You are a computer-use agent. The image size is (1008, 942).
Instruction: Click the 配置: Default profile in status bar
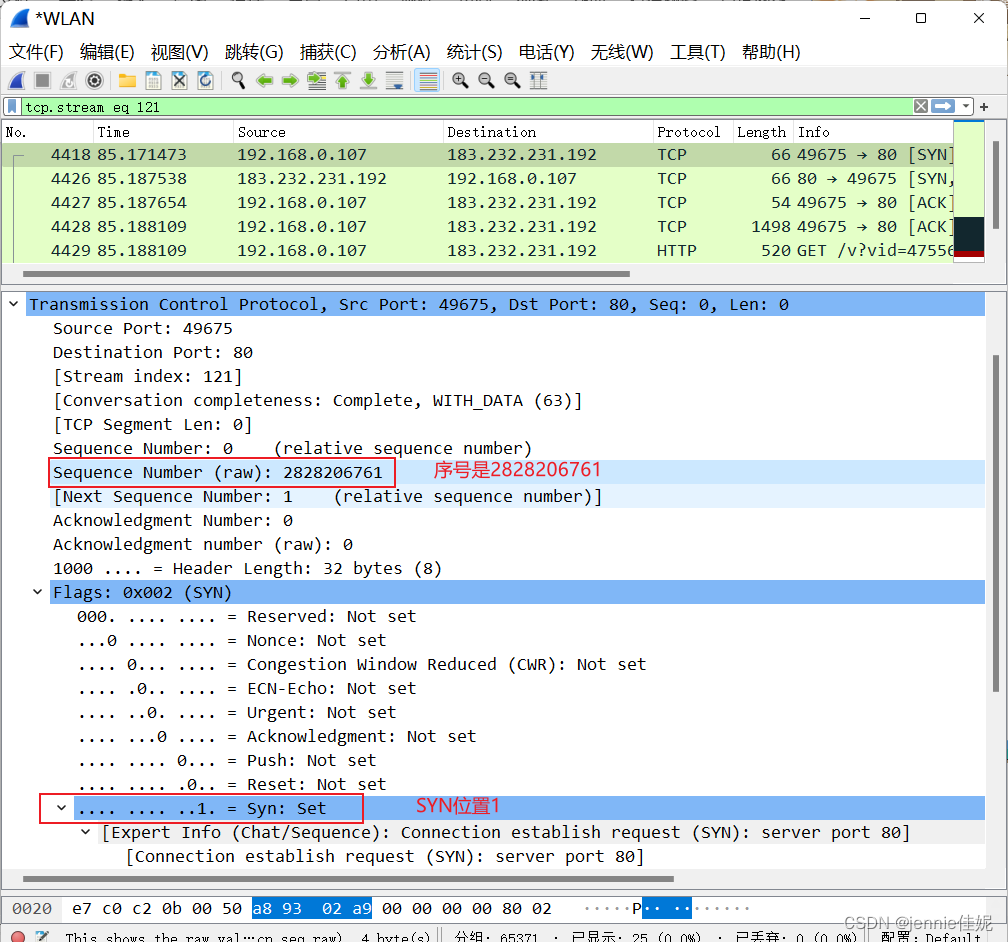pyautogui.click(x=931, y=936)
